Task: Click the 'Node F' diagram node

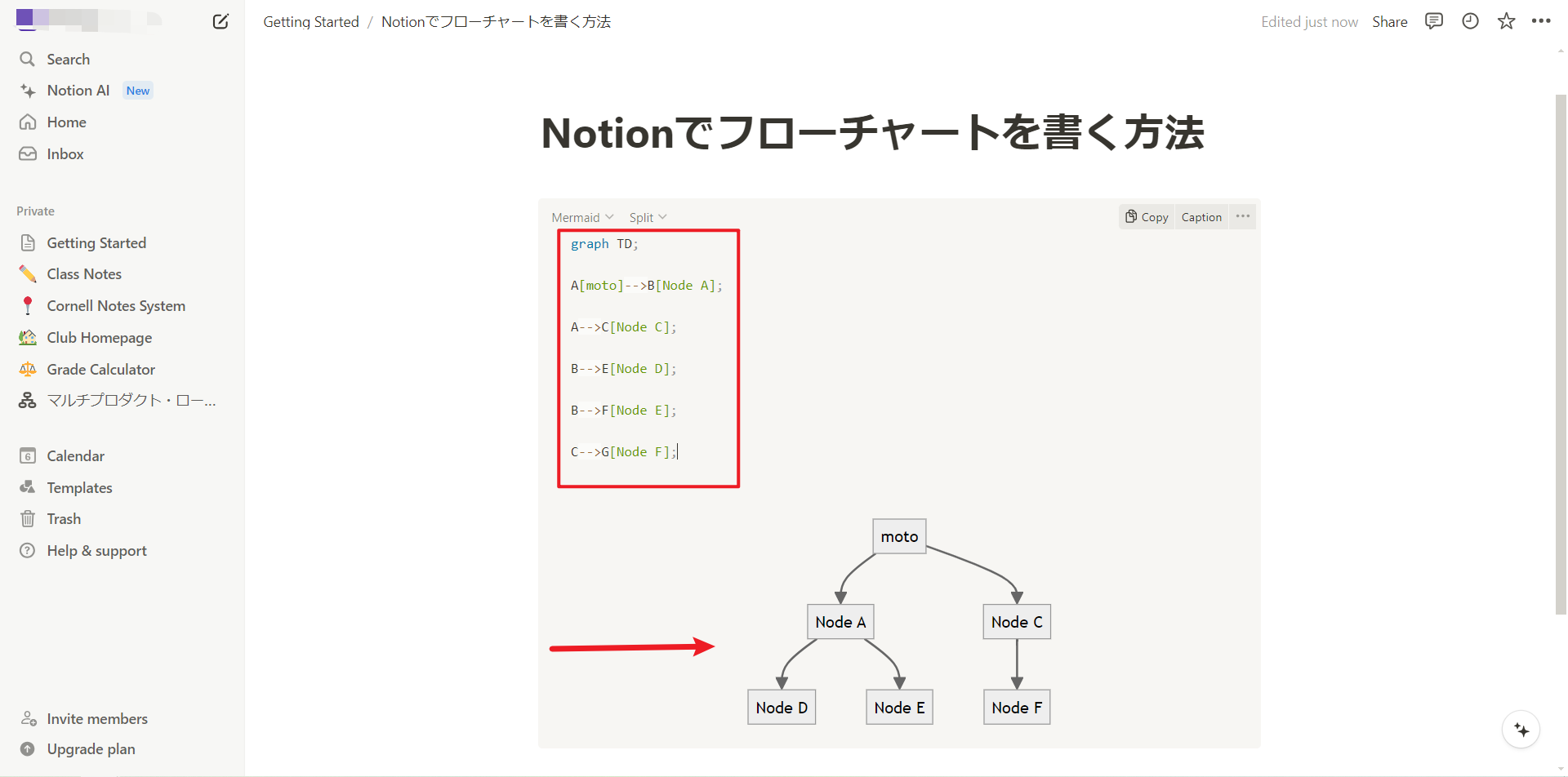Action: (1017, 708)
